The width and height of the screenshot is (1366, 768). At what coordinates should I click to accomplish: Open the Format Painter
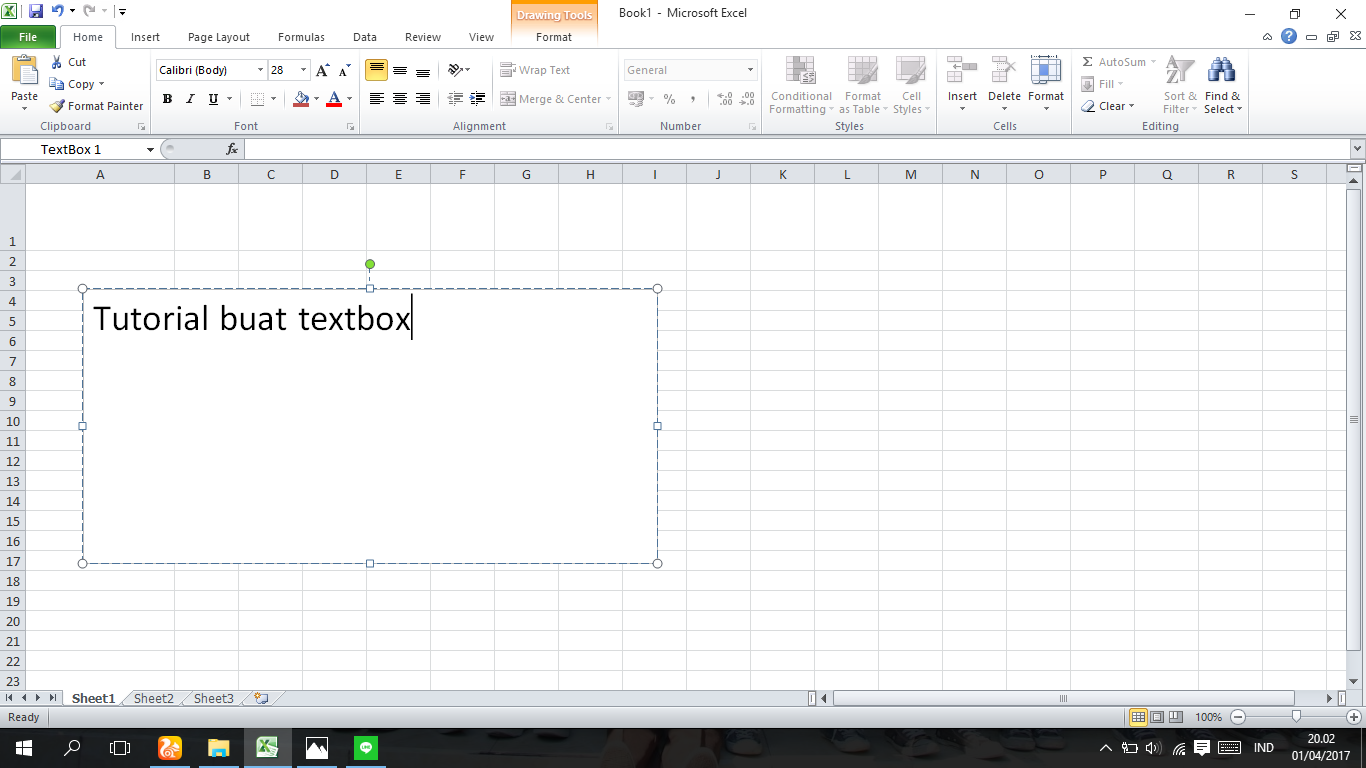tap(96, 105)
